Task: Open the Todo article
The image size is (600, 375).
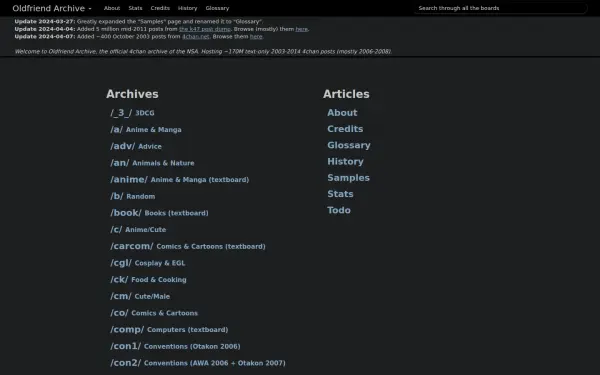Action: click(x=339, y=210)
